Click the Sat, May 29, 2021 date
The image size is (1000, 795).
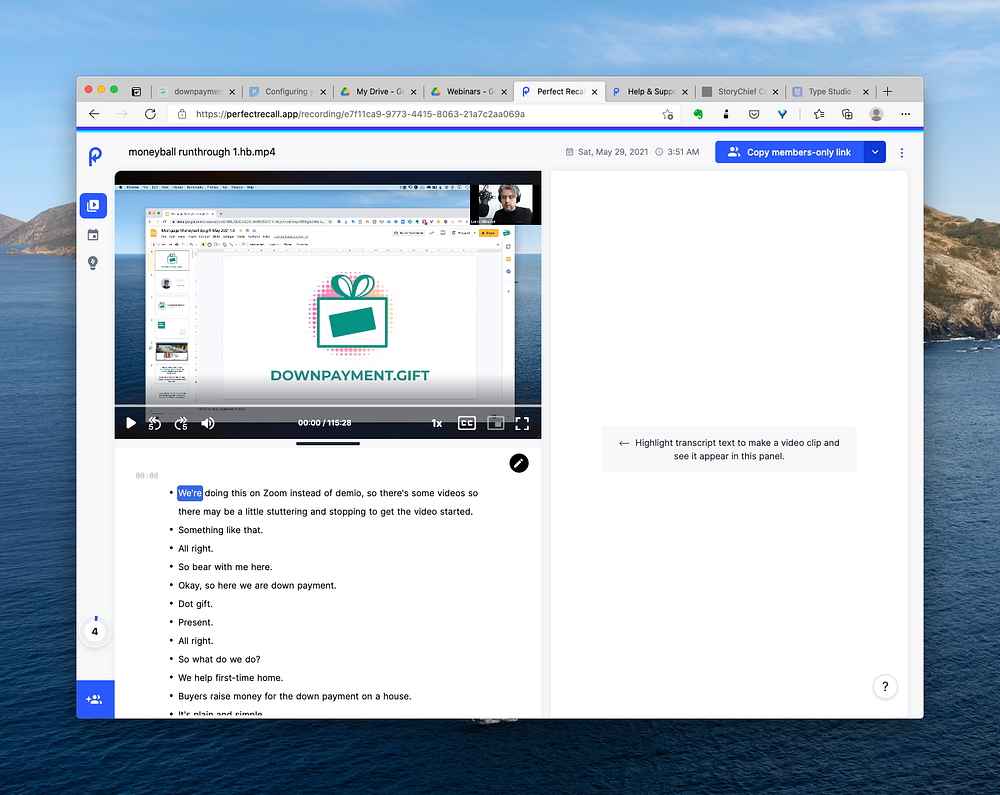(x=607, y=152)
